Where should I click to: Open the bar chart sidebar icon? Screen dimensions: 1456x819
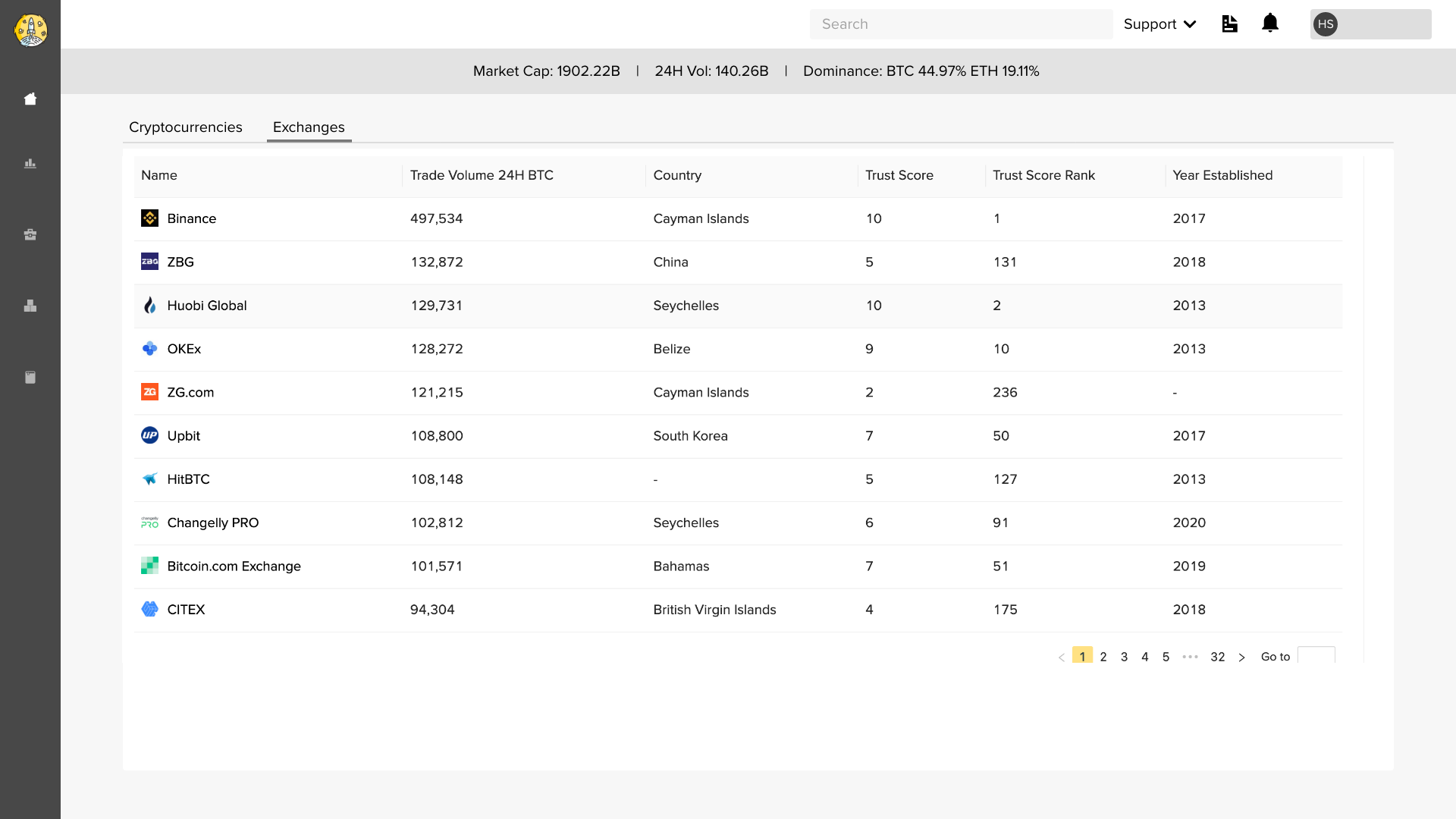30,163
